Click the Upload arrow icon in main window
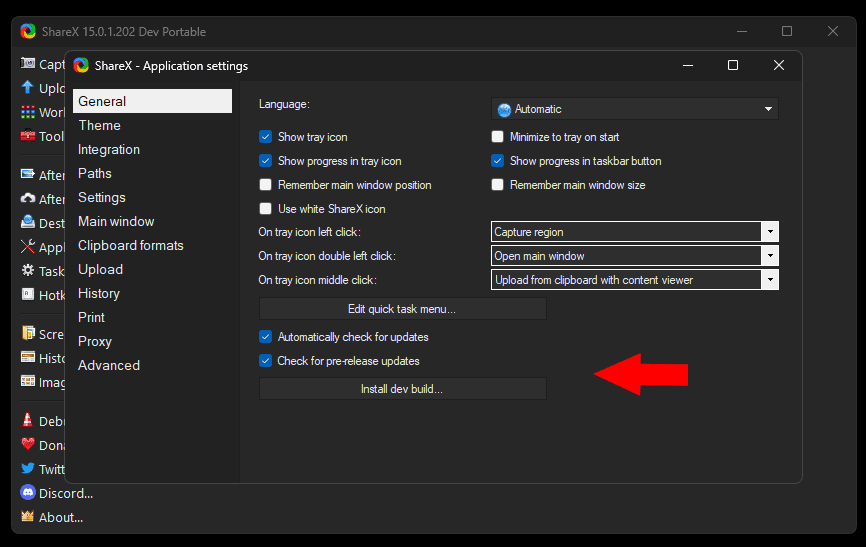Image resolution: width=866 pixels, height=547 pixels. [28, 87]
